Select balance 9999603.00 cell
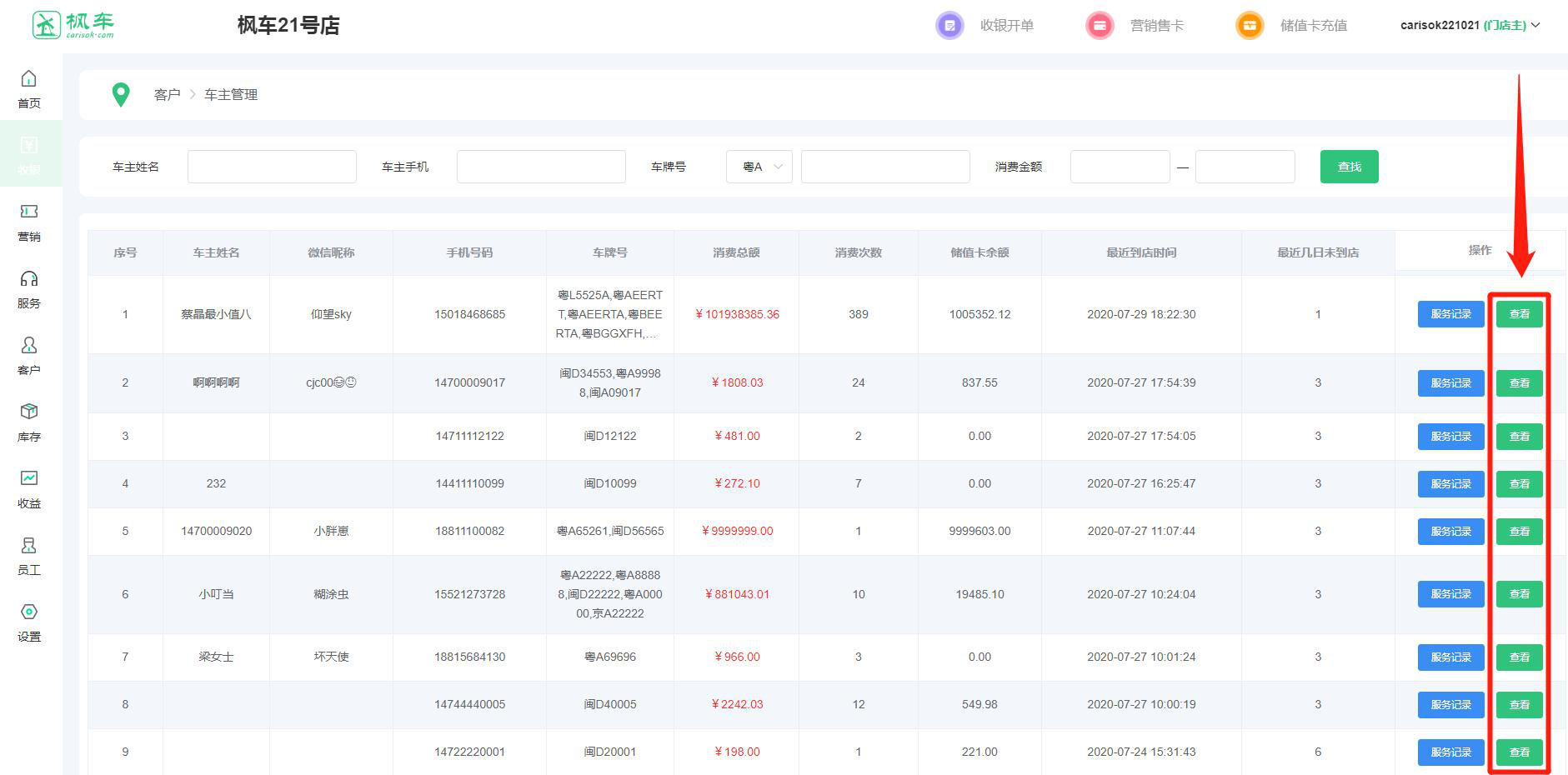Viewport: 1568px width, 775px height. (x=979, y=531)
